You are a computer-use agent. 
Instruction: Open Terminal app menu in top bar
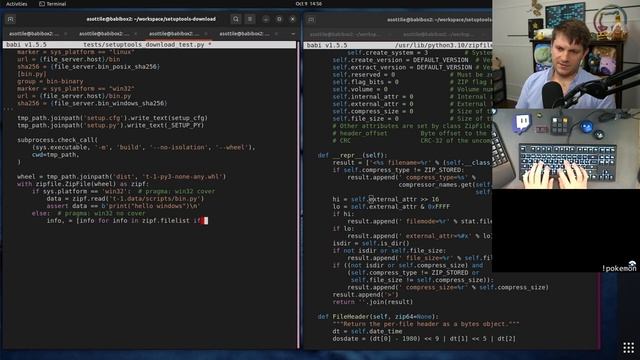click(52, 4)
